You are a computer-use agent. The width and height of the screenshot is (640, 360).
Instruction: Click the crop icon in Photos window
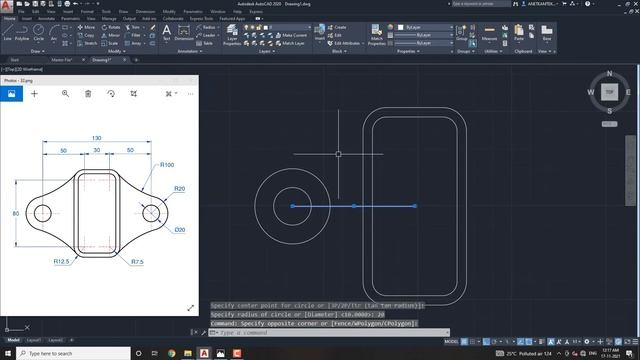[x=133, y=94]
